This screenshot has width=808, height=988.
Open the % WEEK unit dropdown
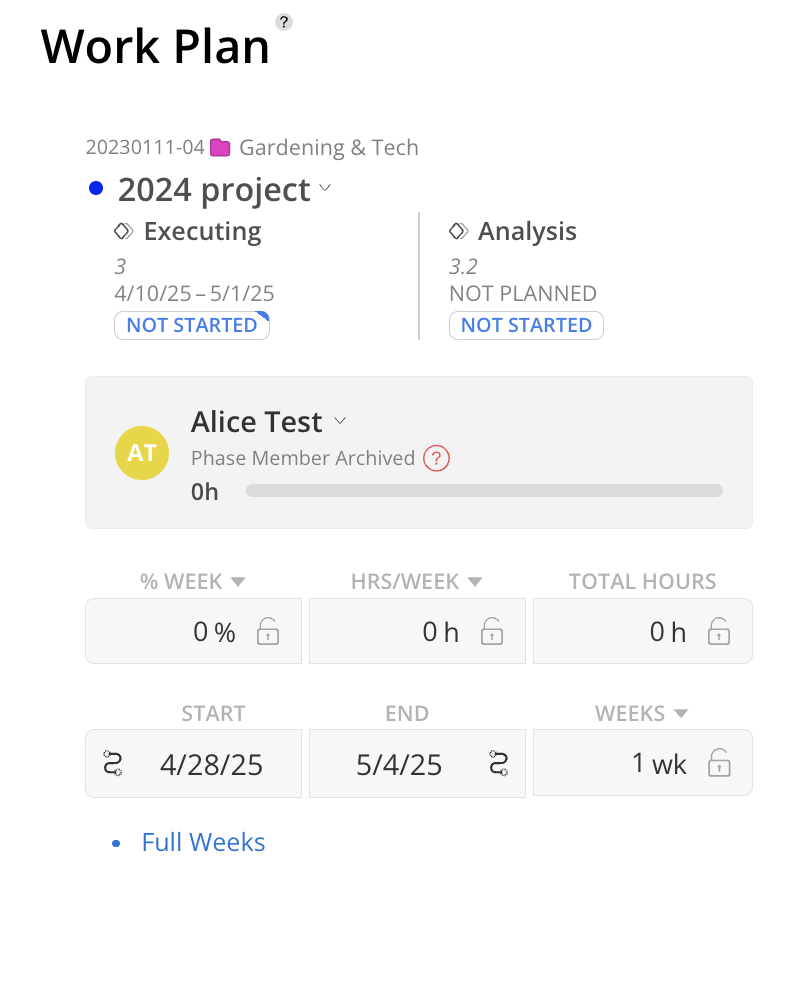[238, 582]
